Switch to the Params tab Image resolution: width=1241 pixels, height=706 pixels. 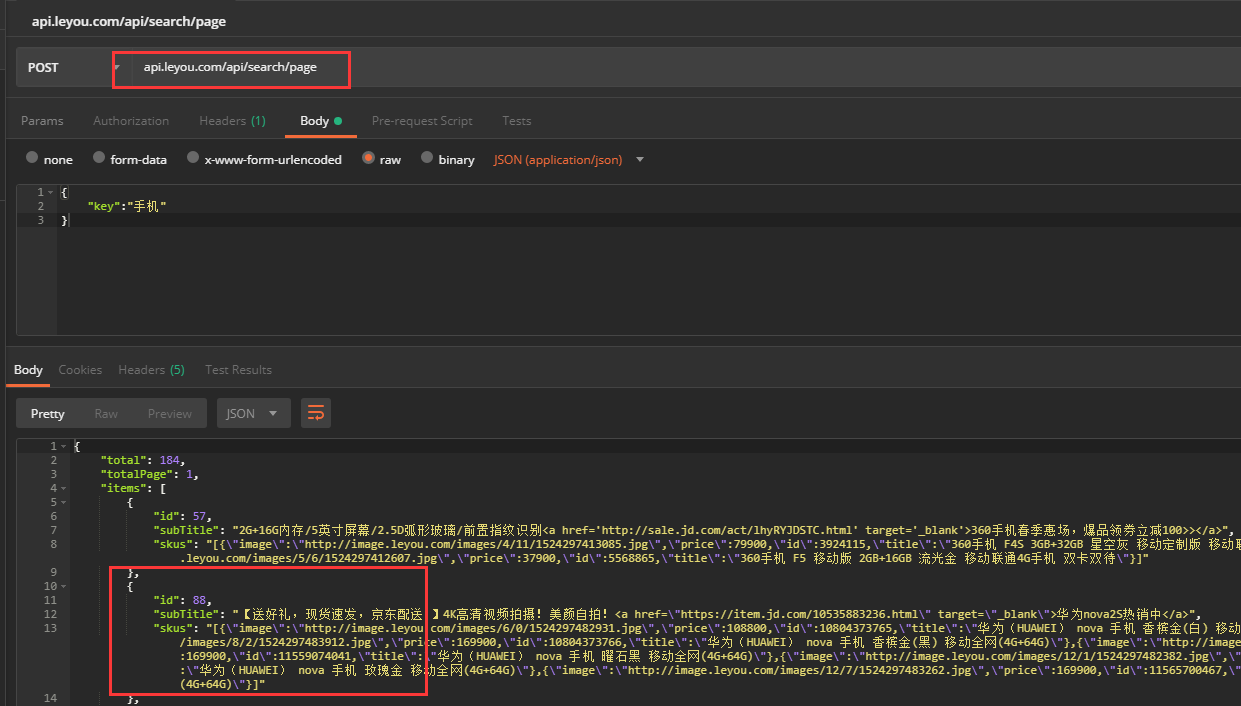point(42,121)
